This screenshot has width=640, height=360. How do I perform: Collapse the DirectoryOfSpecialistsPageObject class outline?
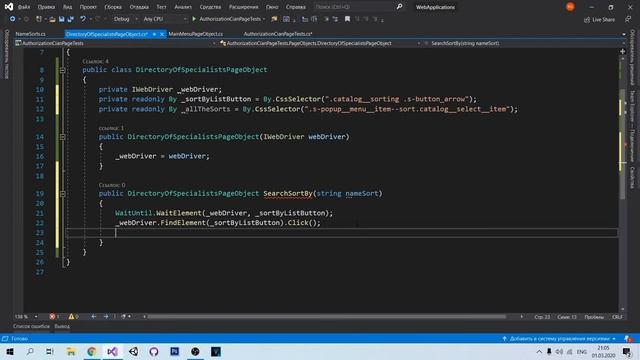(x=62, y=70)
